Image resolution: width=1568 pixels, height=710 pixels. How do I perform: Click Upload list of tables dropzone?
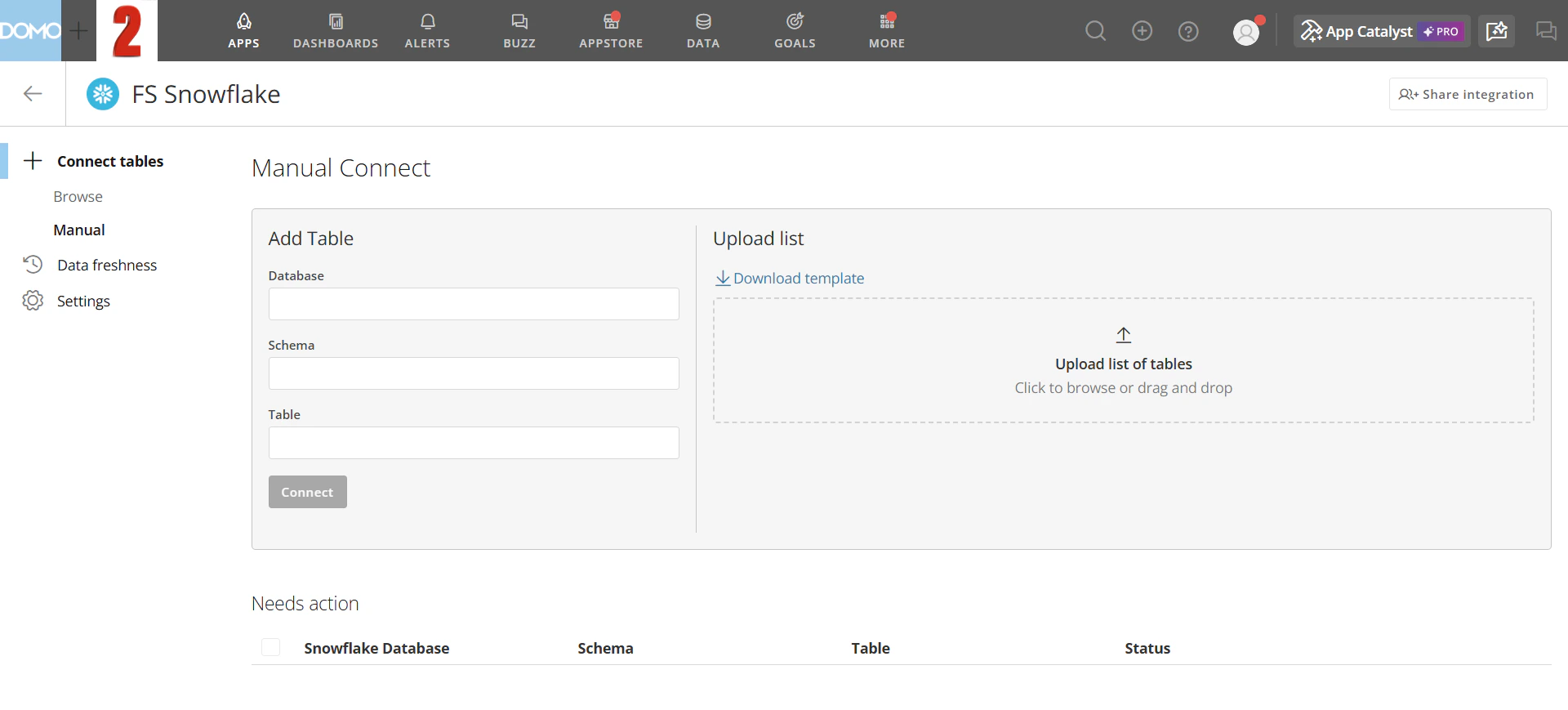(x=1124, y=360)
